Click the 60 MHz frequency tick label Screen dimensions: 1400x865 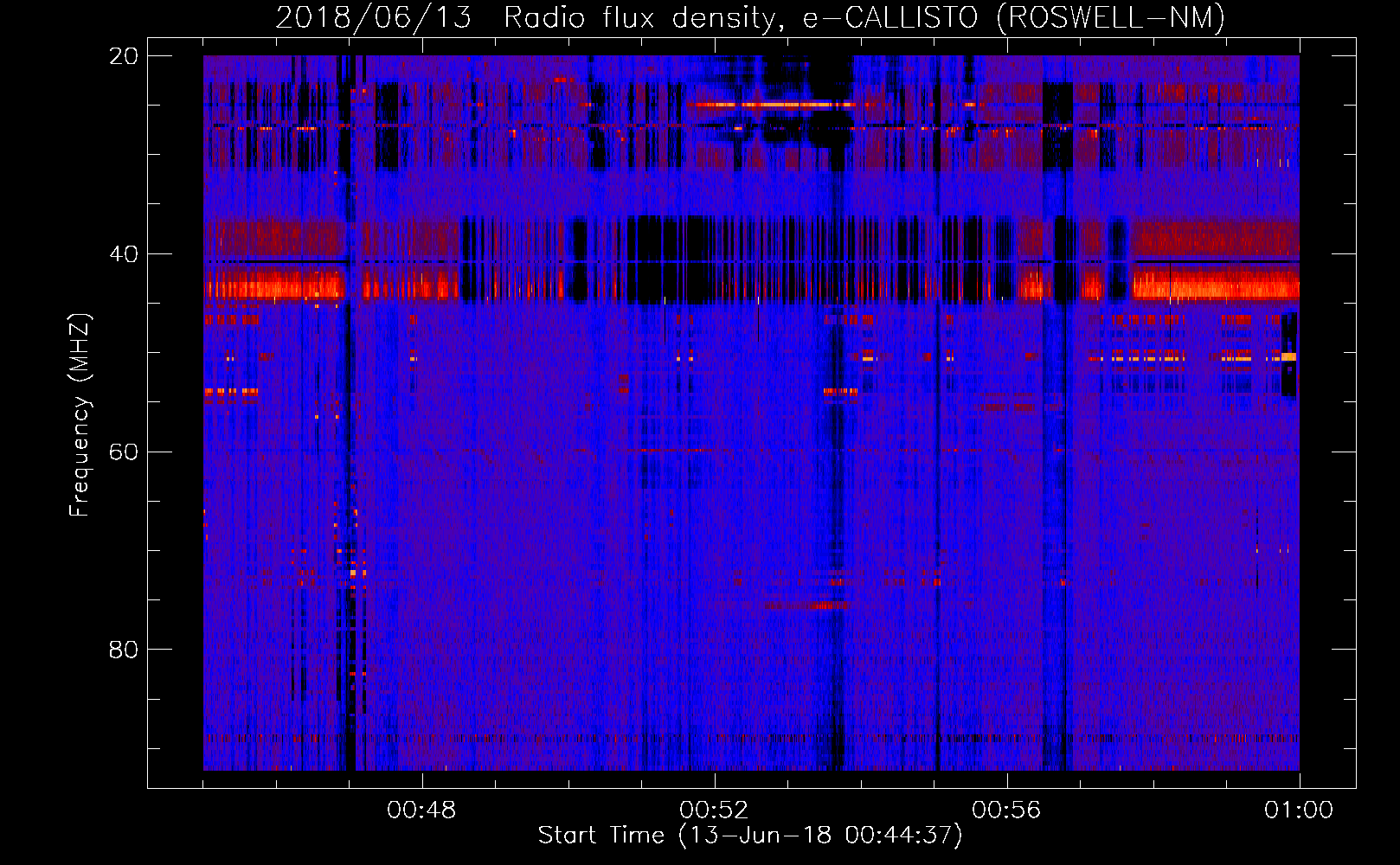(123, 452)
